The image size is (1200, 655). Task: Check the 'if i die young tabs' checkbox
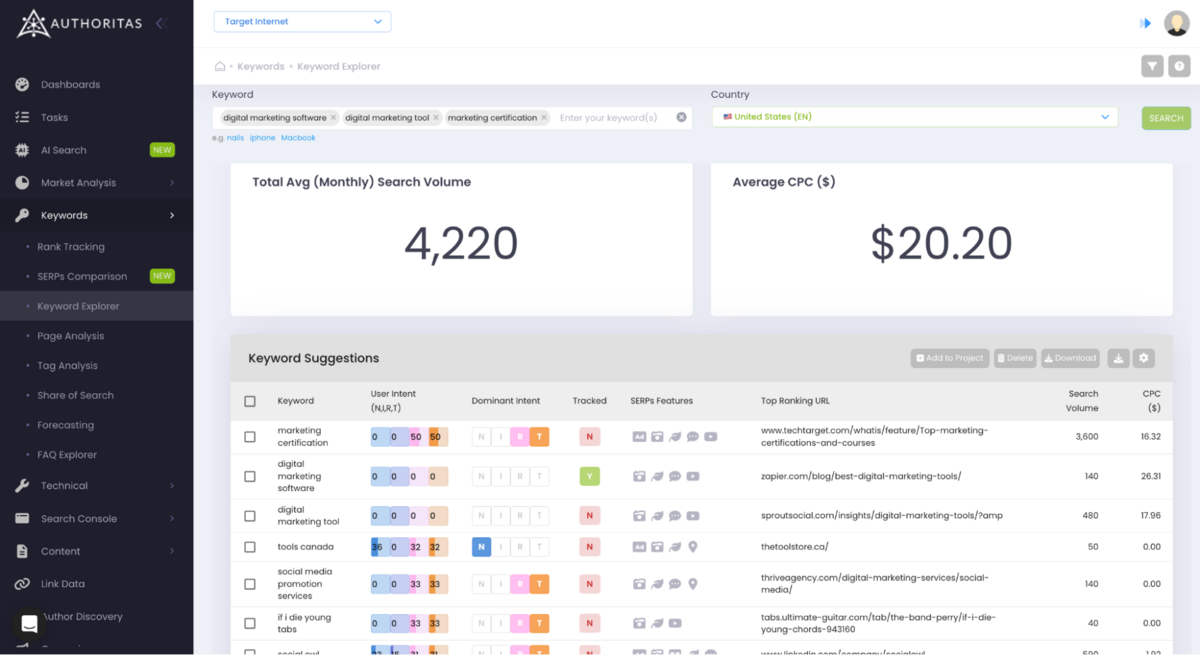coord(250,623)
